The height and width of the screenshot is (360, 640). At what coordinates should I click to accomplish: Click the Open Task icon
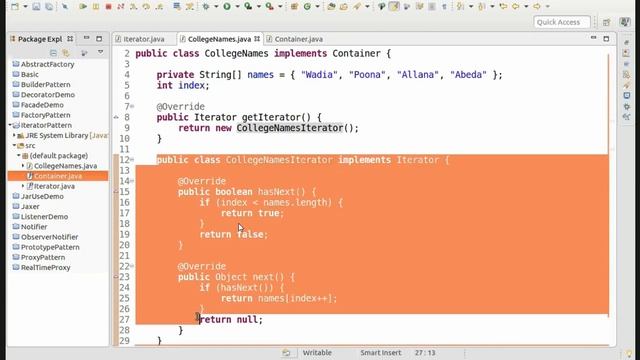tap(344, 6)
